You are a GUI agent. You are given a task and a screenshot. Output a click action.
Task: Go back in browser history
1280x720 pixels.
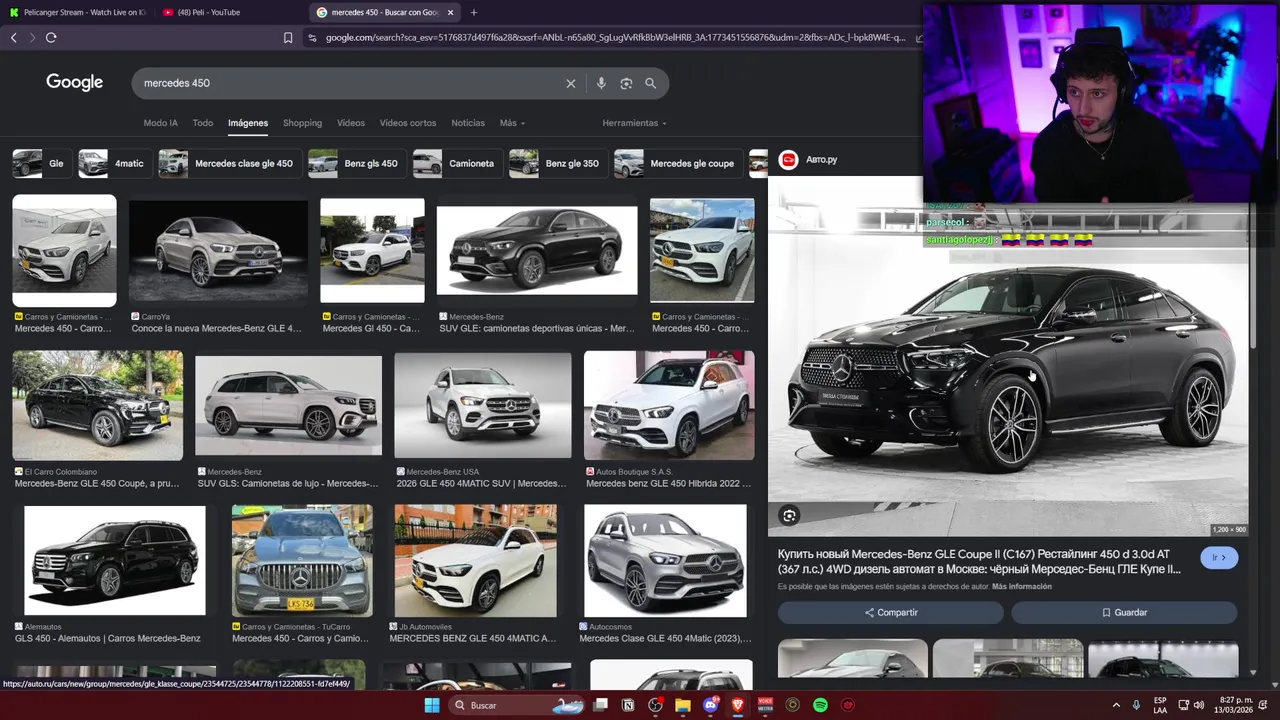coord(13,37)
